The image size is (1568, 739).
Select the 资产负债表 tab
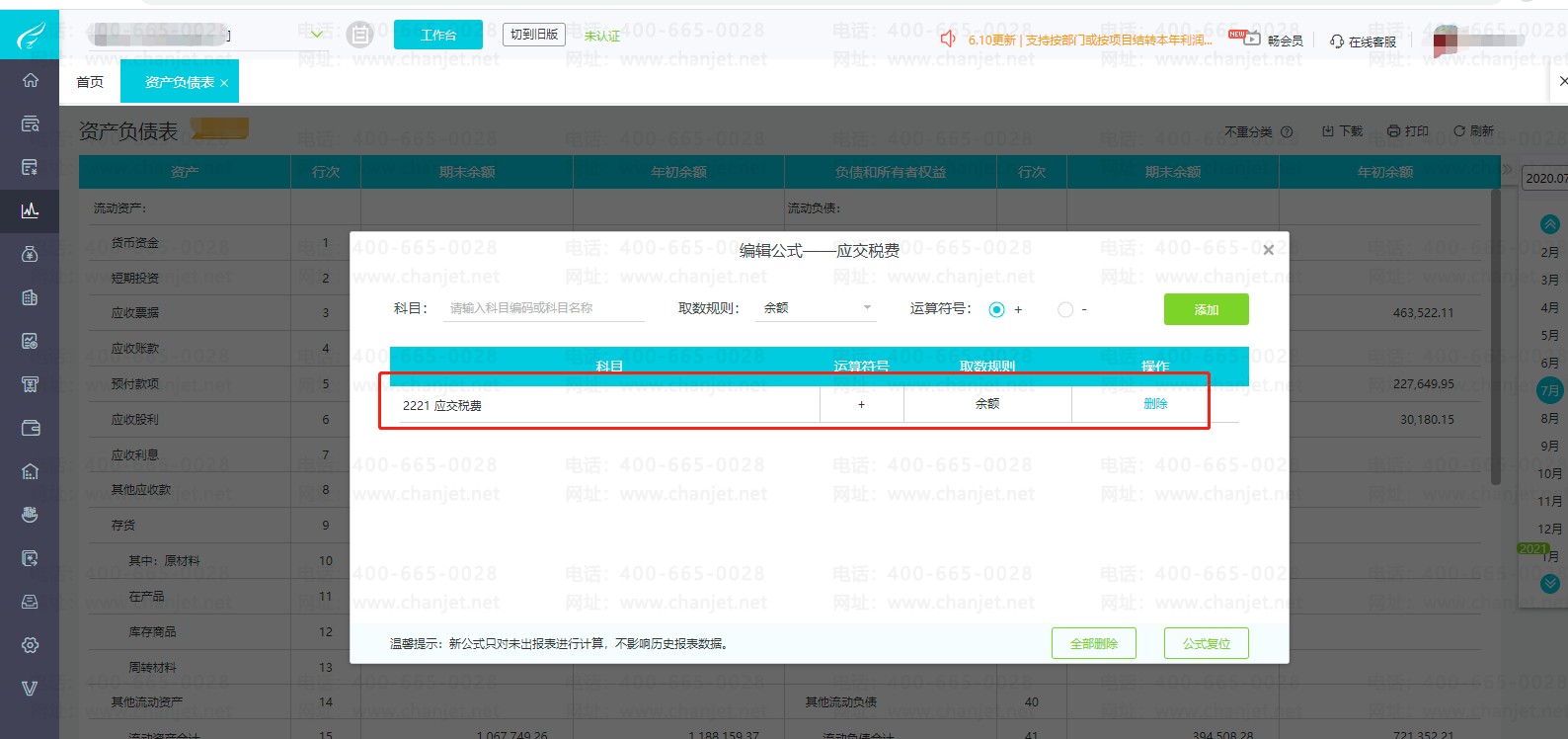point(180,82)
